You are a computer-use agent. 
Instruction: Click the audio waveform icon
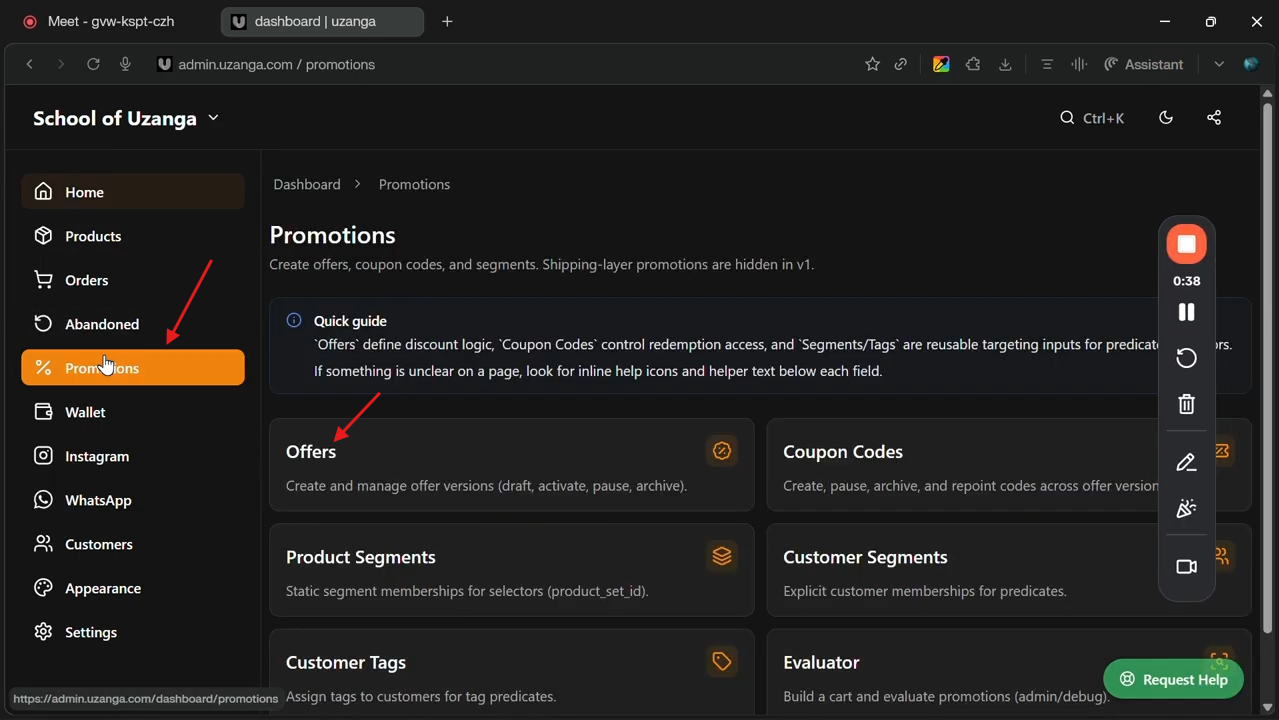pyautogui.click(x=1079, y=64)
